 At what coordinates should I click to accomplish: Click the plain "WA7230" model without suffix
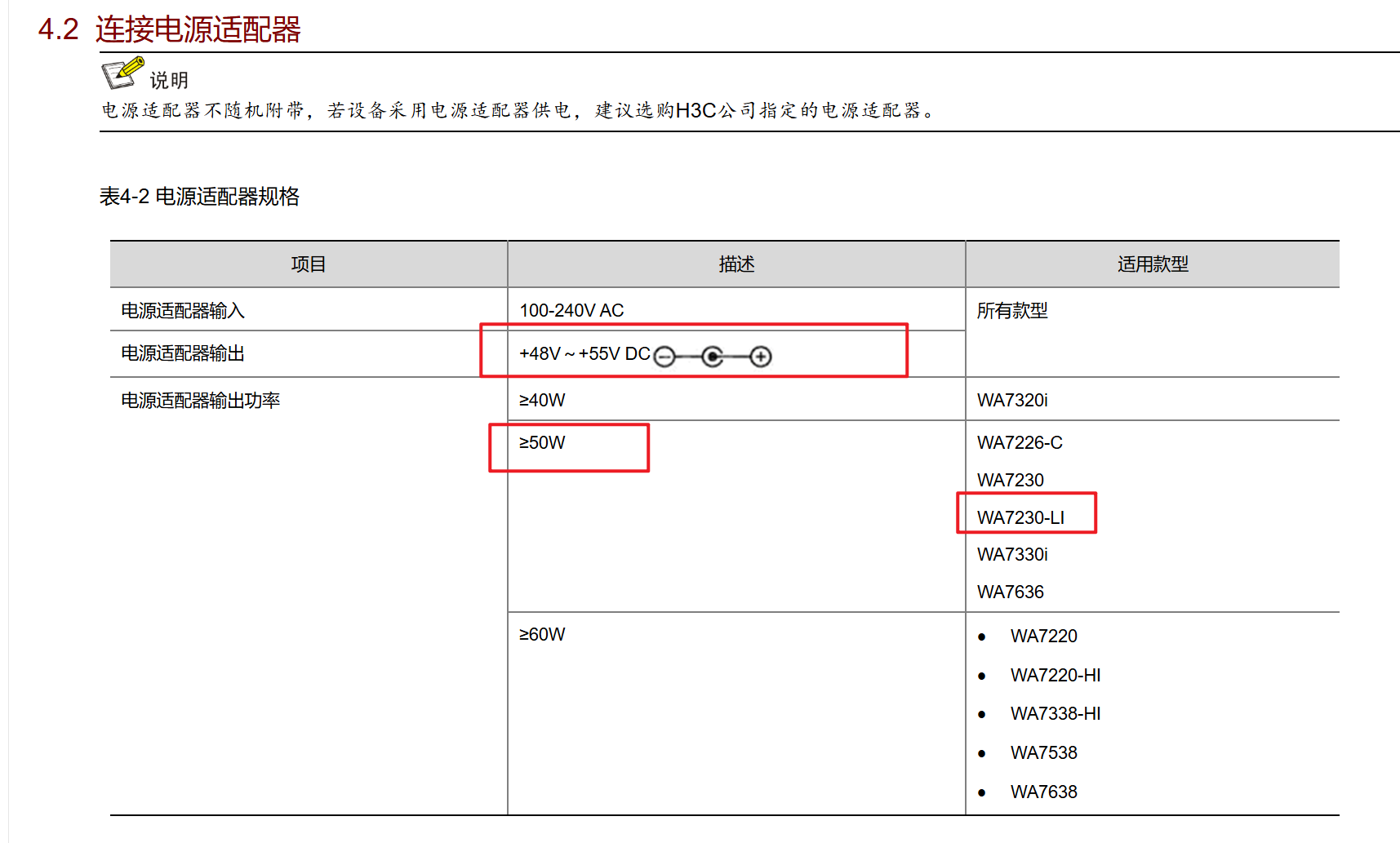pos(1011,481)
